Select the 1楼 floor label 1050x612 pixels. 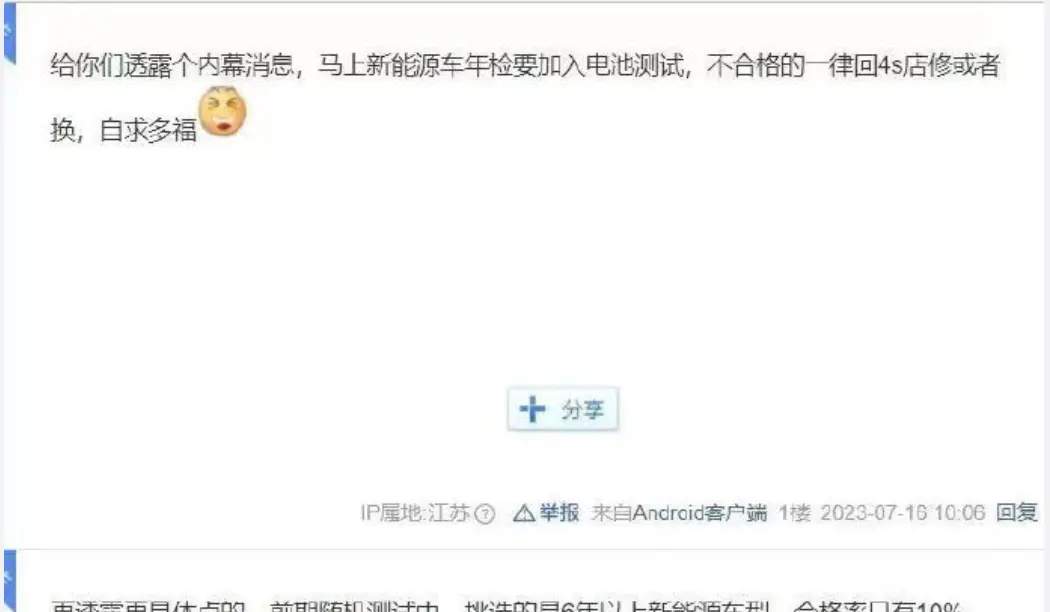[794, 513]
